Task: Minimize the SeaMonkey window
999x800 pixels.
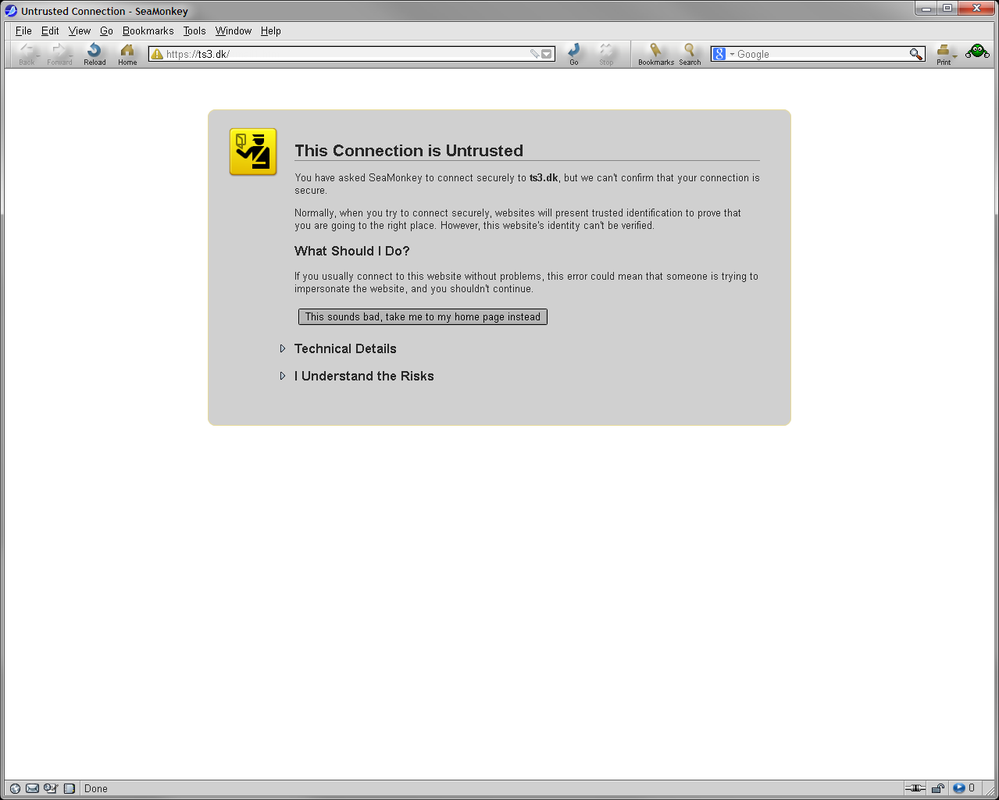Action: (x=926, y=8)
